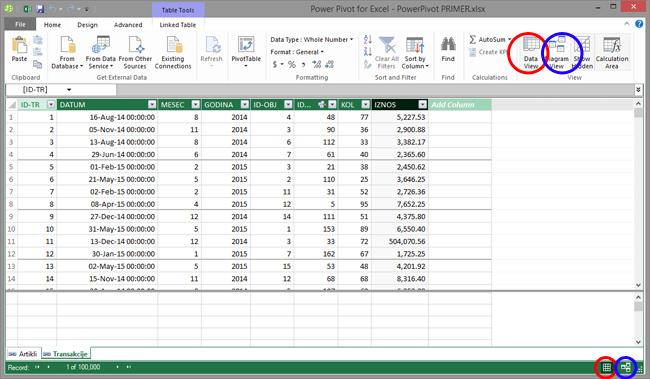
Task: Click data grid vertical scrollbar down arrow
Action: 638,285
